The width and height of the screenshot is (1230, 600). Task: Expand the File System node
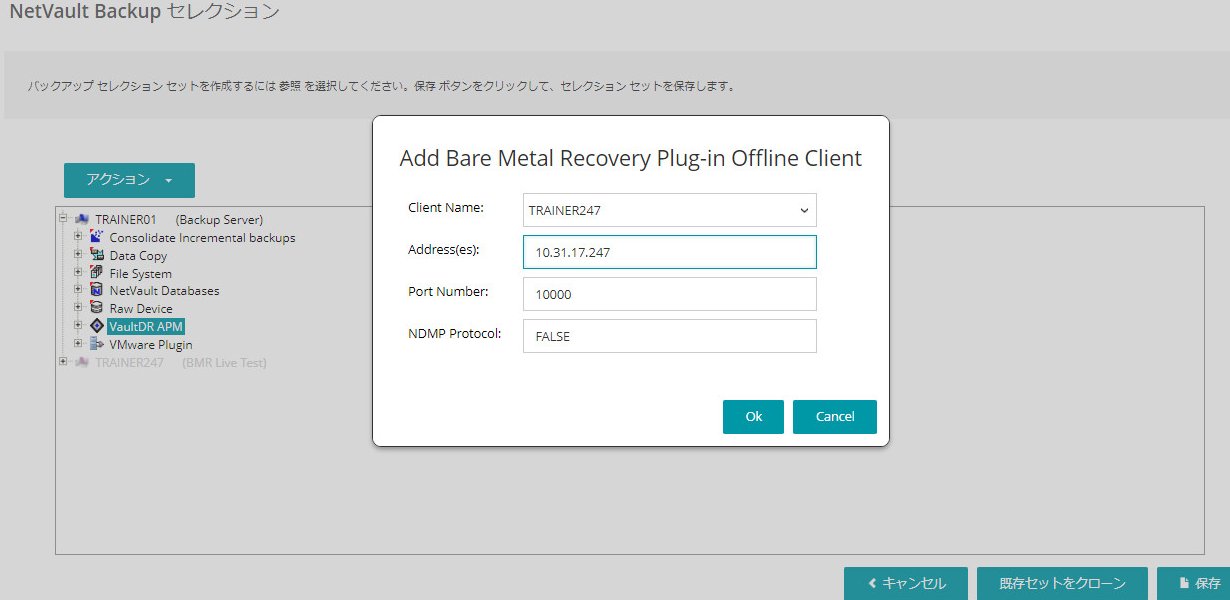[x=79, y=273]
